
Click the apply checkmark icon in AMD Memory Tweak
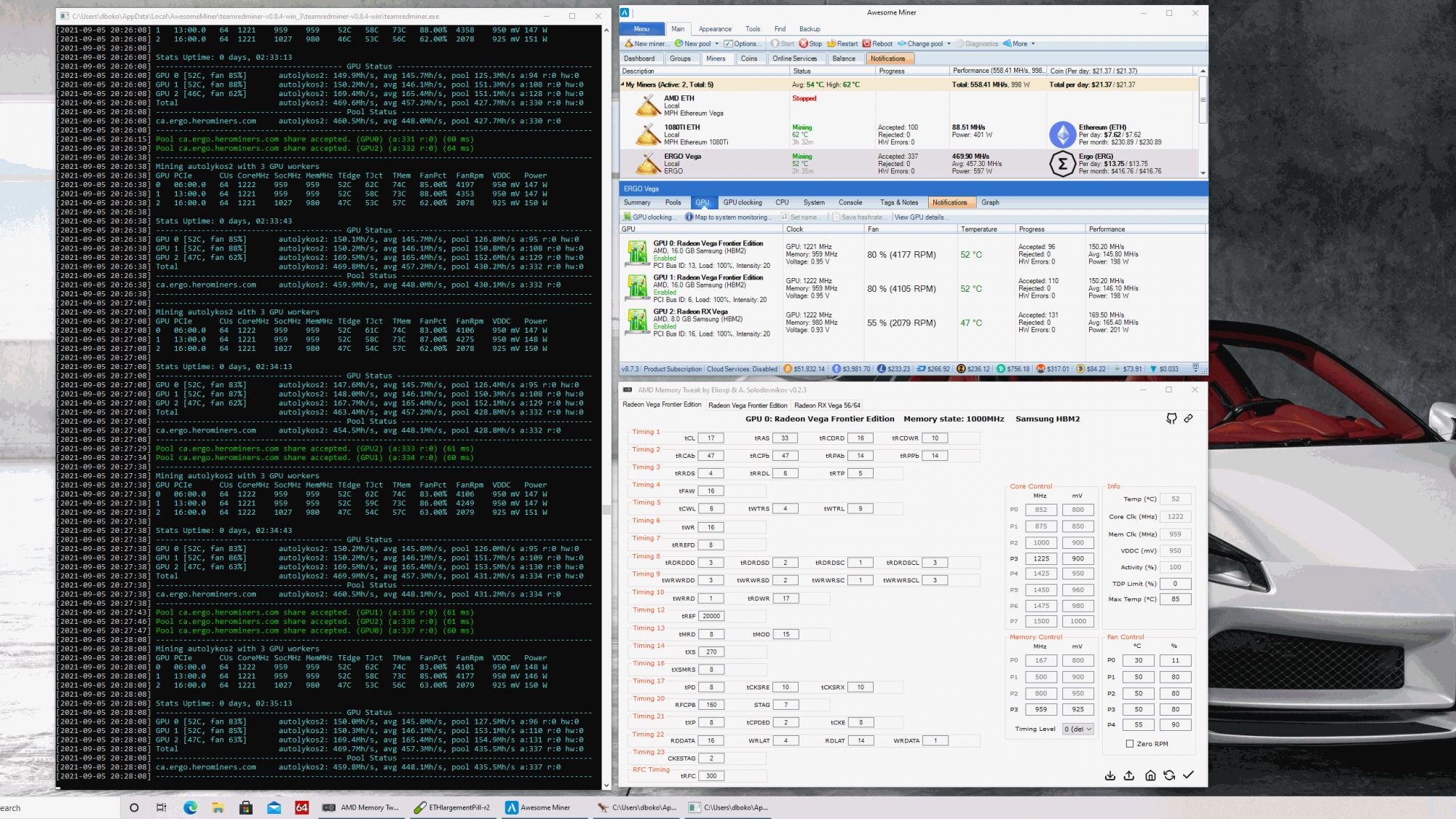(1188, 775)
